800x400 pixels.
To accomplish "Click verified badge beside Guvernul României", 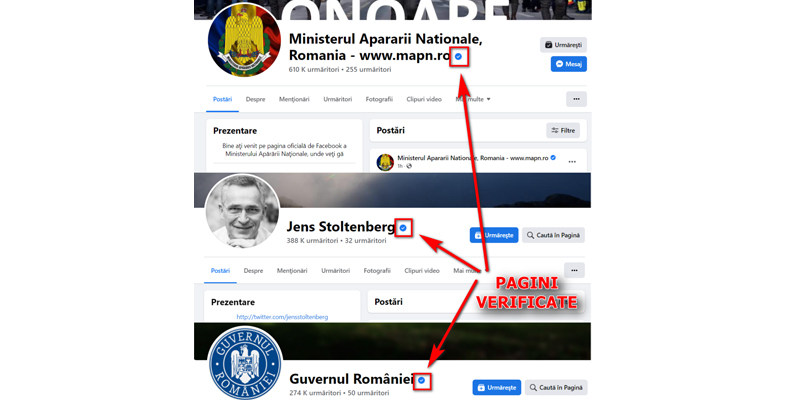I will (422, 380).
